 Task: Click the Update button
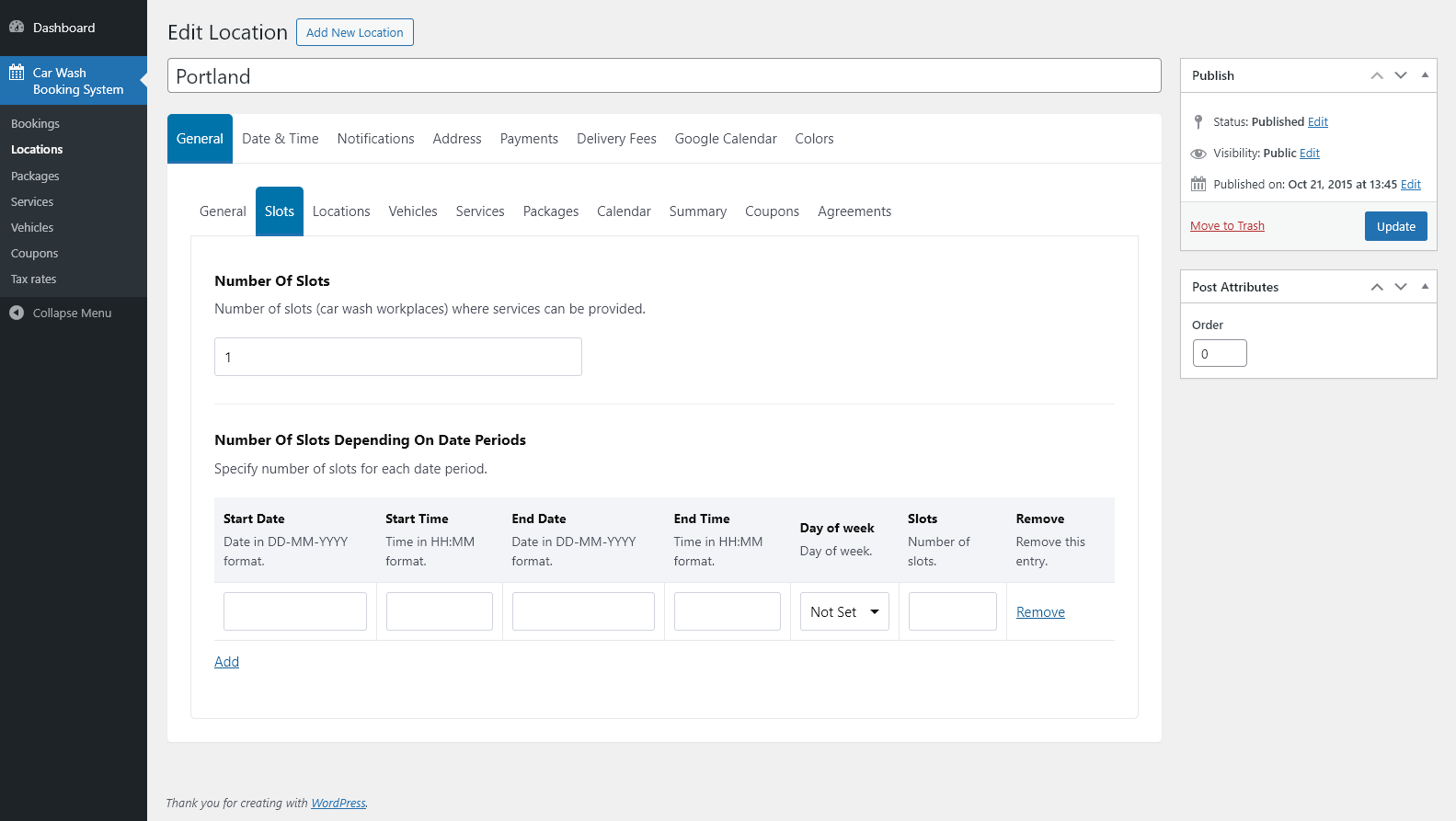tap(1395, 226)
